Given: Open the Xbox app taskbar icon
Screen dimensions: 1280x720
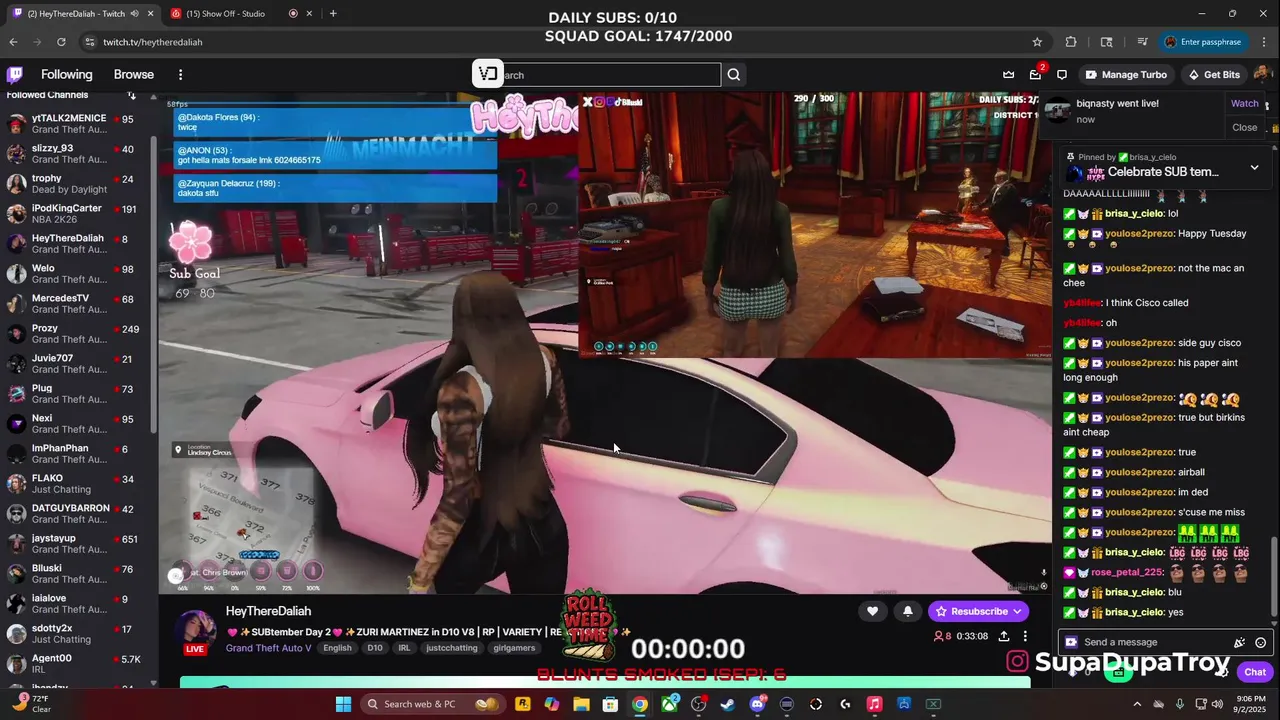Looking at the screenshot, I should coord(669,704).
